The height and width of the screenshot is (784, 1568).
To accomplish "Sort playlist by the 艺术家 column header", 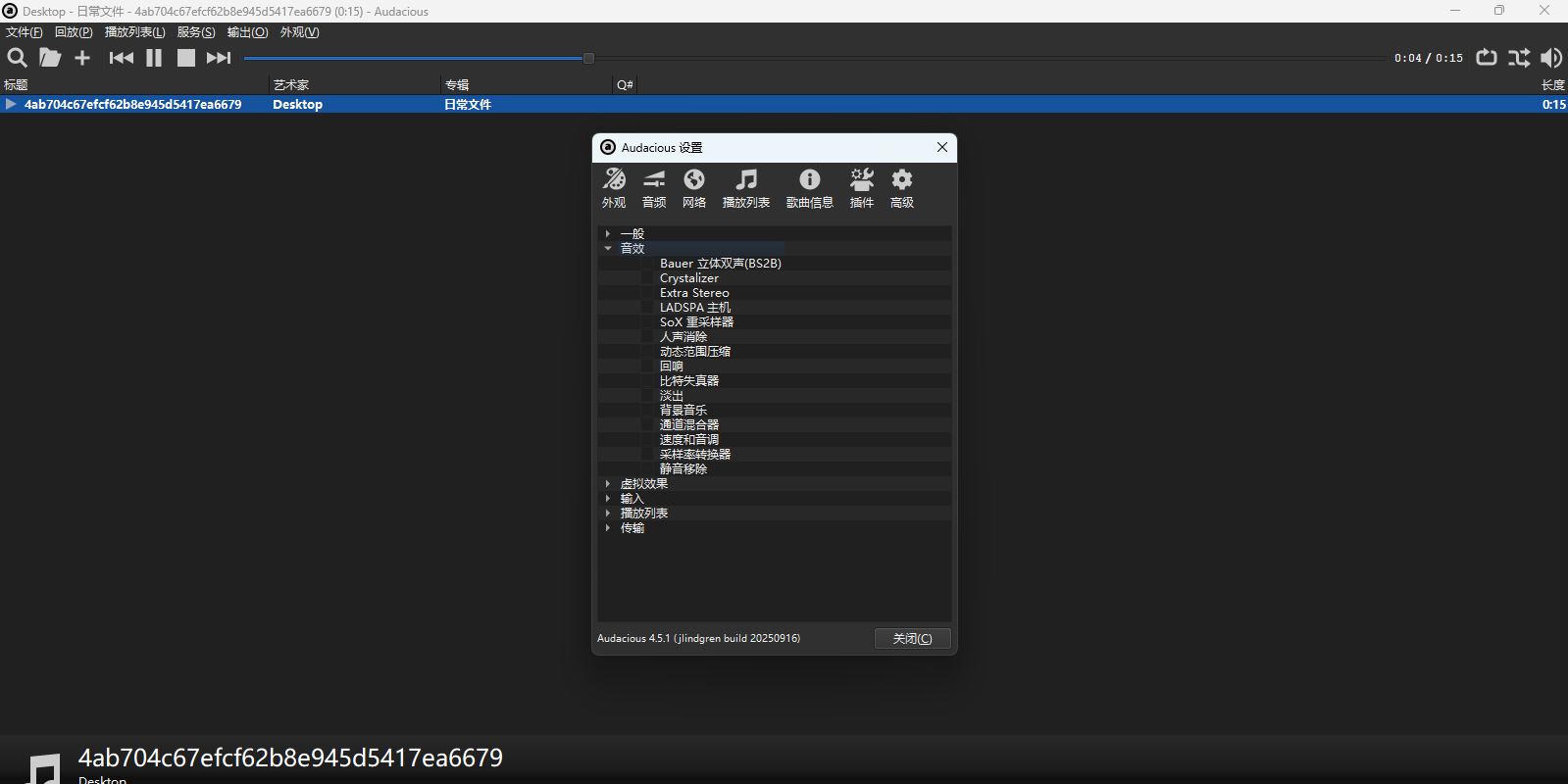I will click(291, 85).
